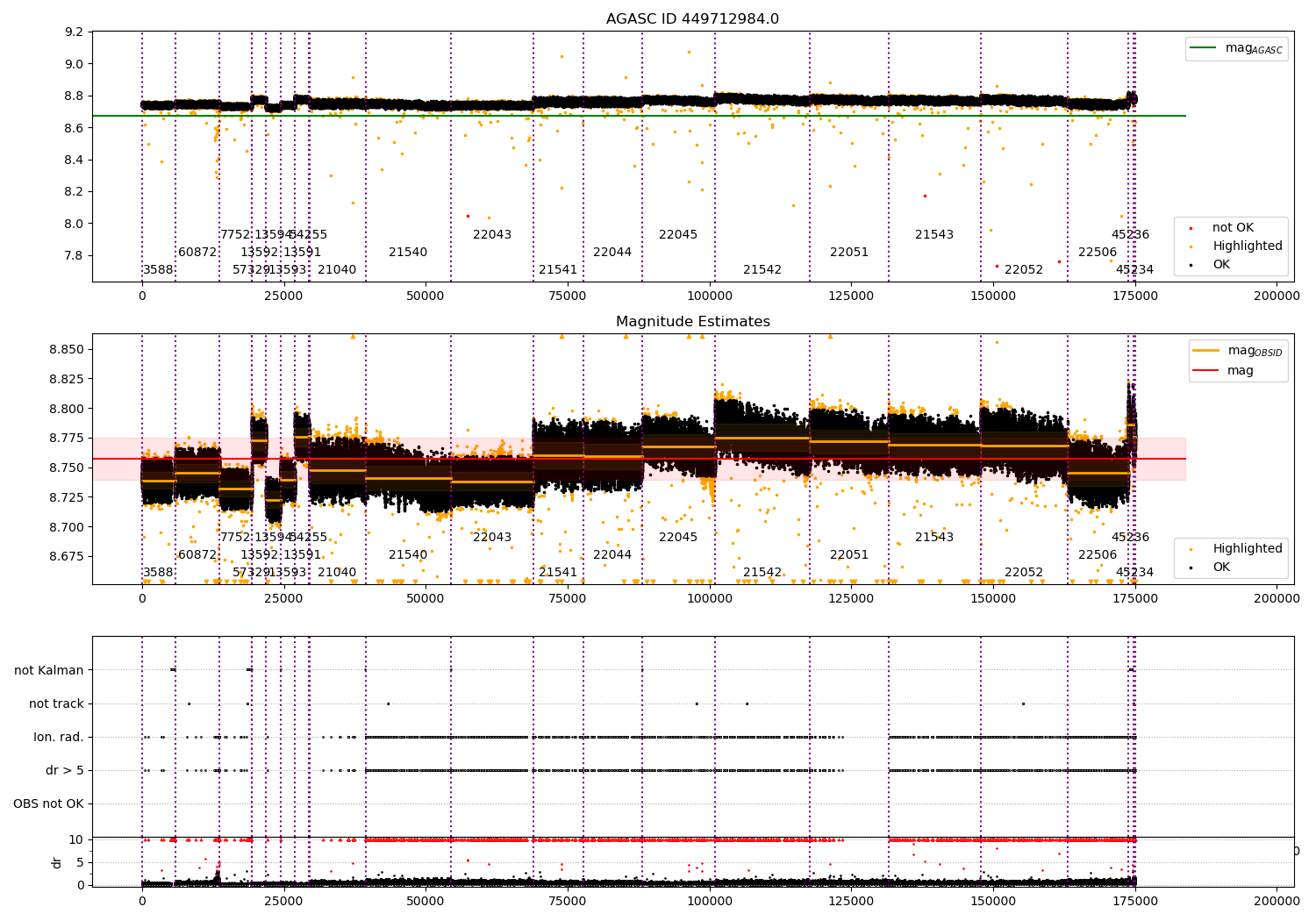Click the 'dr' axis label

pyautogui.click(x=57, y=862)
